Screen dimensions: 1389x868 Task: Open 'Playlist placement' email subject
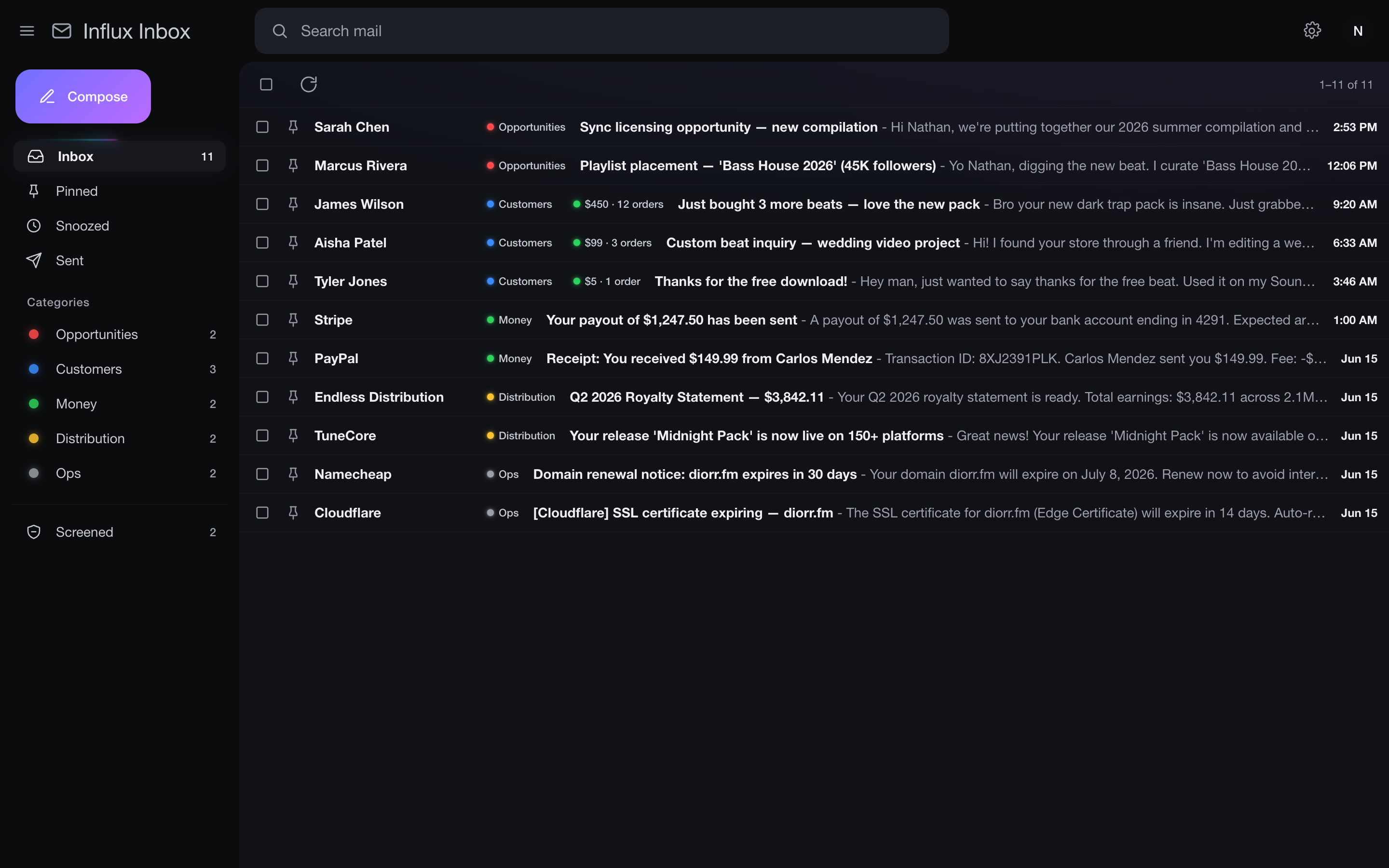[758, 165]
